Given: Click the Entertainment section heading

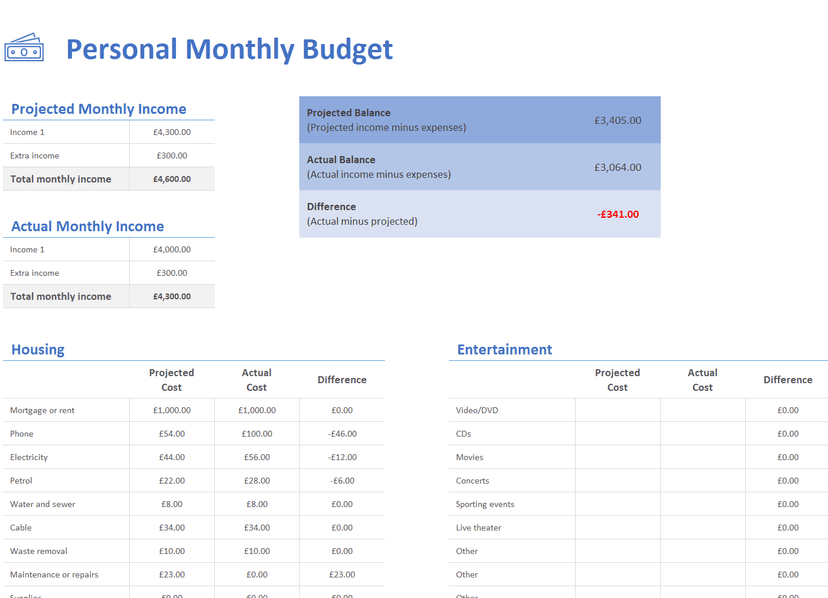Looking at the screenshot, I should (x=504, y=350).
